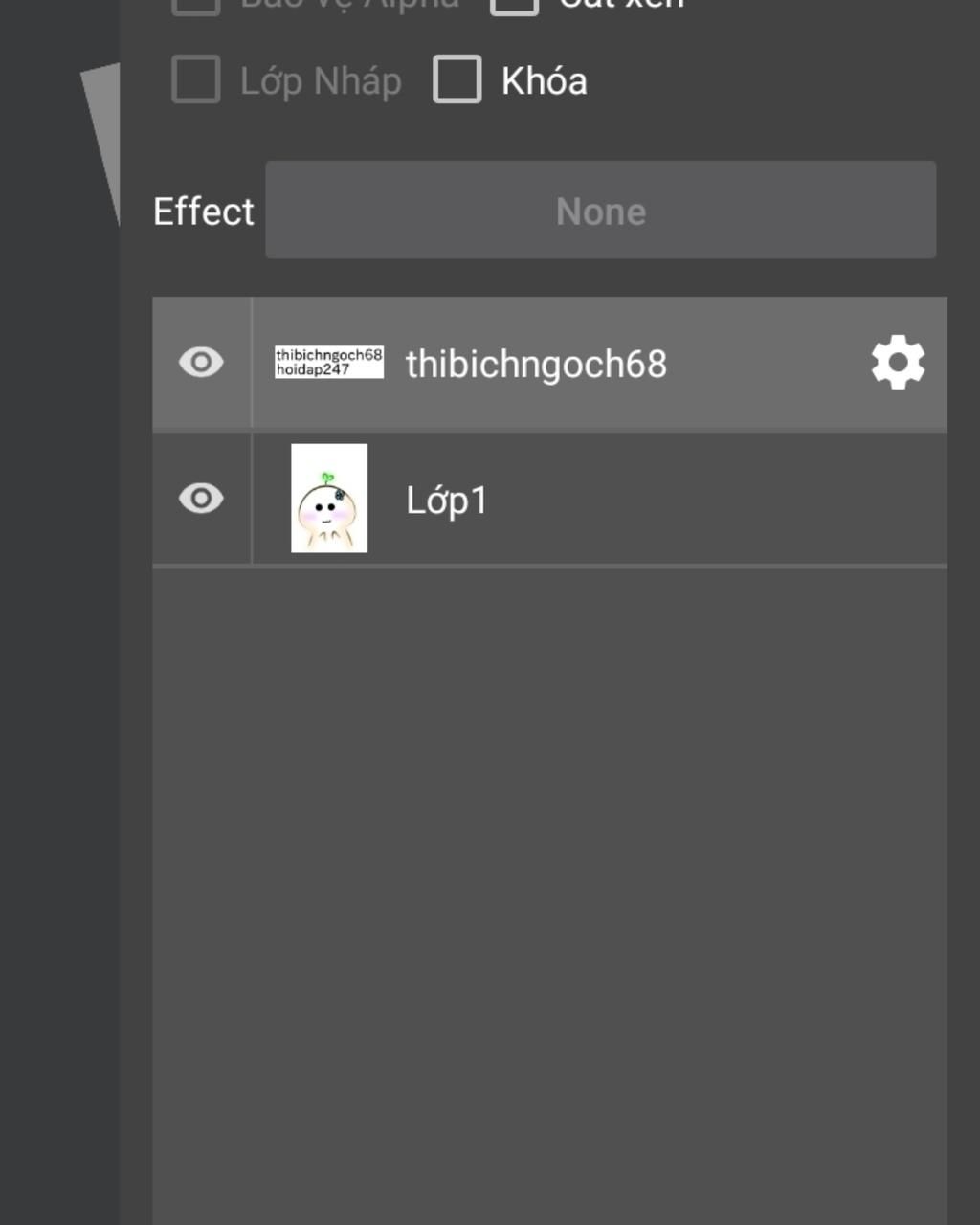This screenshot has width=980, height=1225.
Task: Open settings gear for thibichngoch68 layer
Action: click(x=898, y=363)
